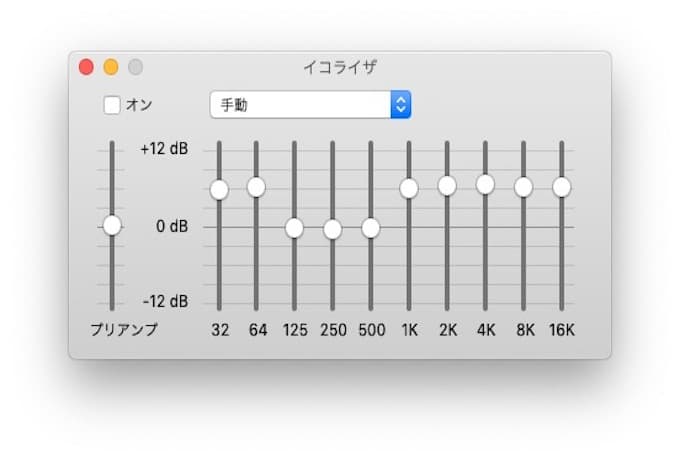This screenshot has width=680, height=460.
Task: Click the 500 frequency label
Action: click(x=372, y=330)
